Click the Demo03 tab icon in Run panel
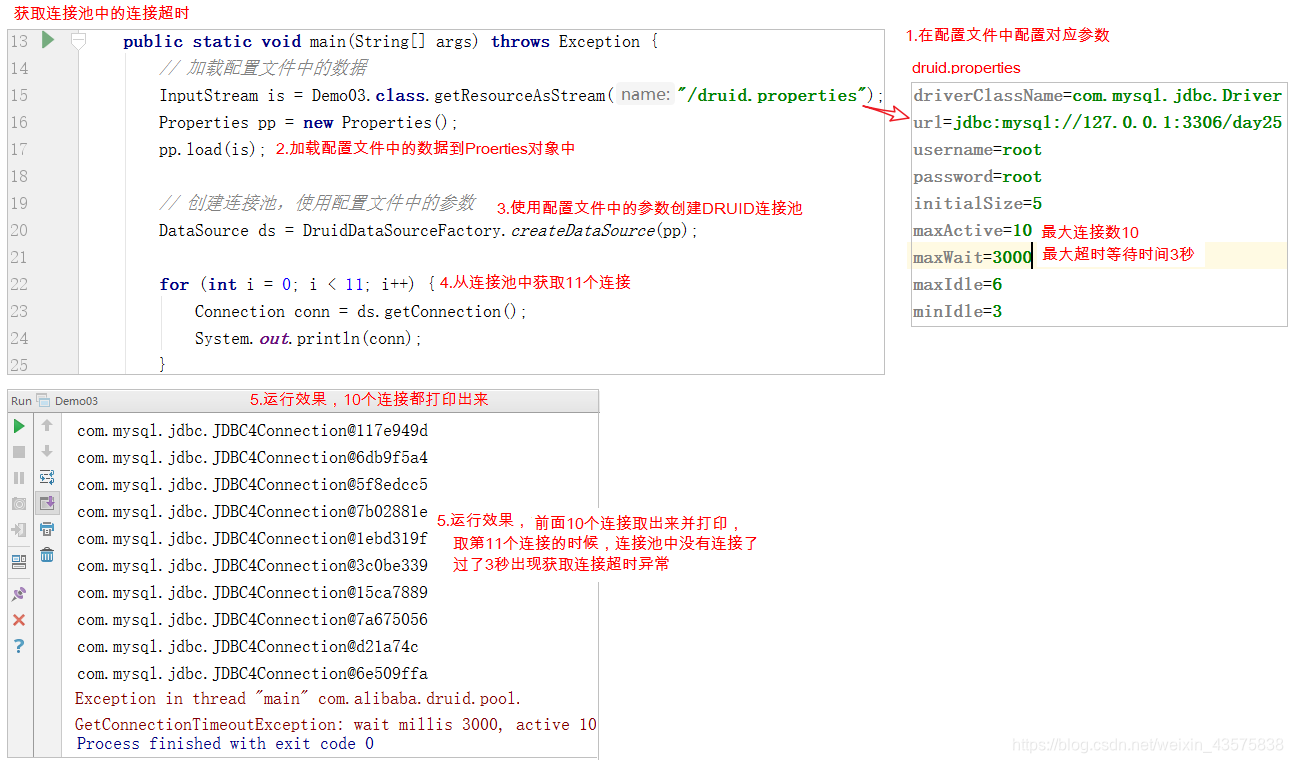The height and width of the screenshot is (763, 1293). tap(43, 401)
